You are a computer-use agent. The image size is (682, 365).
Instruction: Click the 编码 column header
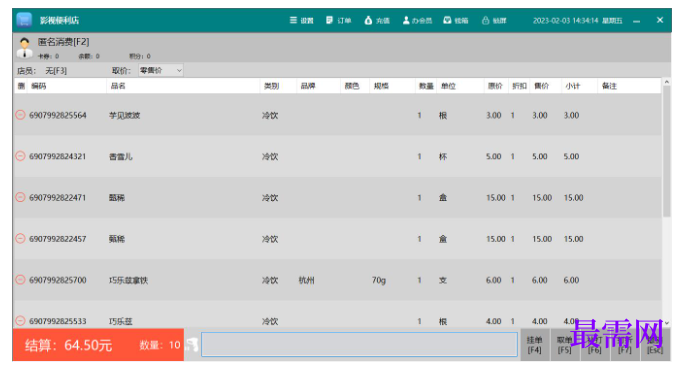click(x=38, y=86)
